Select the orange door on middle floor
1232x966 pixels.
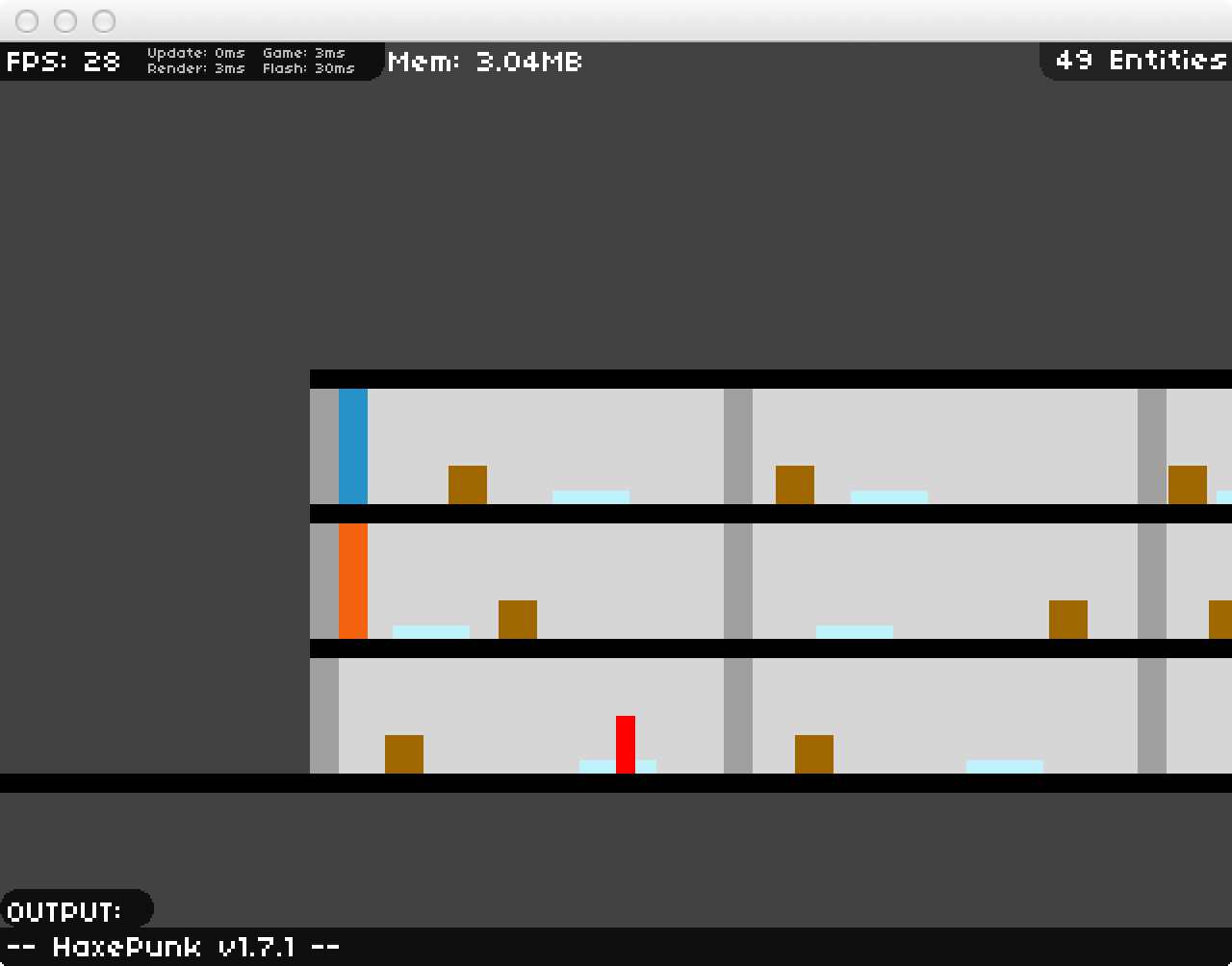353,581
